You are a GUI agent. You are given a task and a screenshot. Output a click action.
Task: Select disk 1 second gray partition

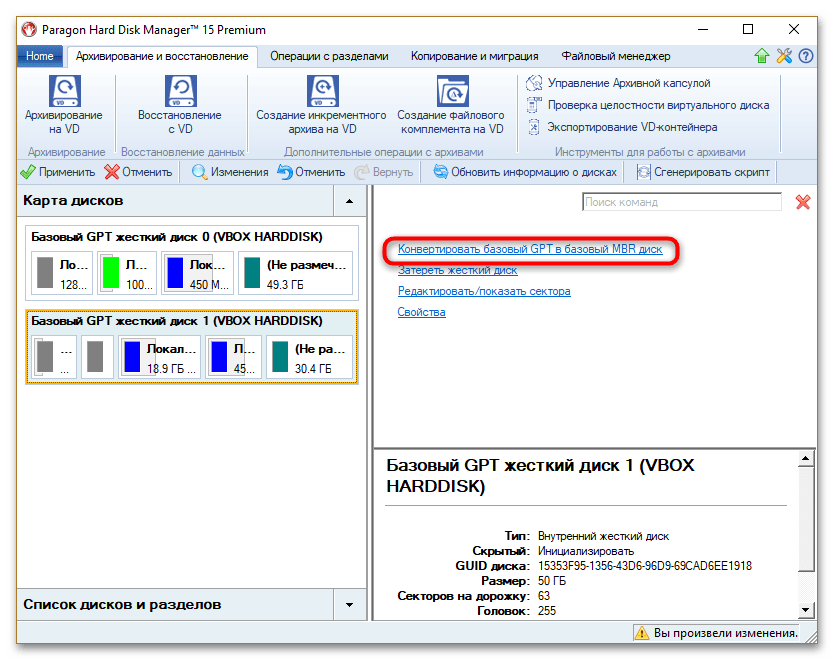point(97,357)
